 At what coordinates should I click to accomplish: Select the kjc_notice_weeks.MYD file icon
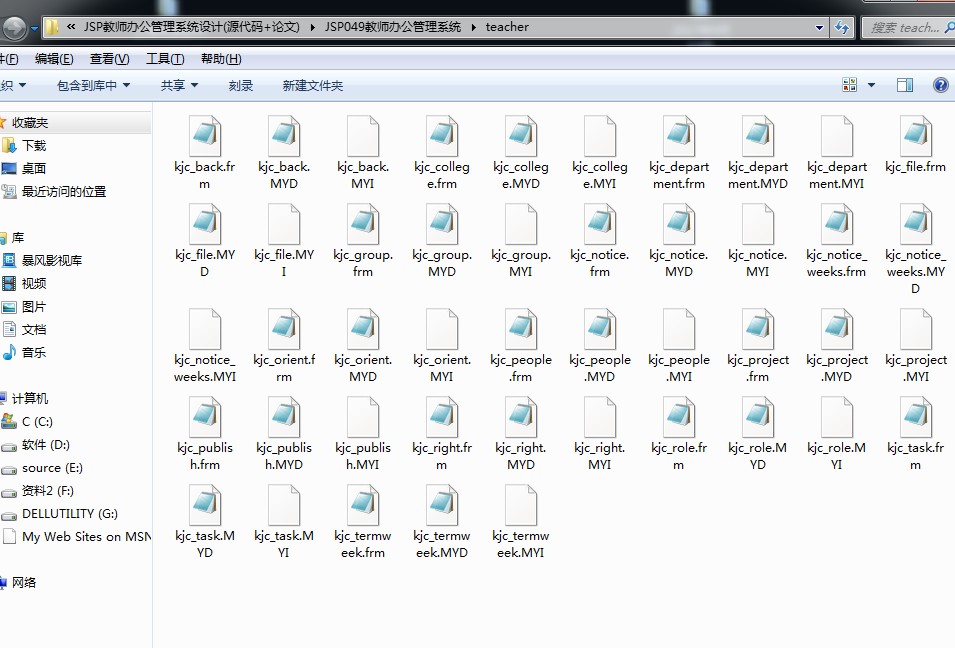(916, 224)
